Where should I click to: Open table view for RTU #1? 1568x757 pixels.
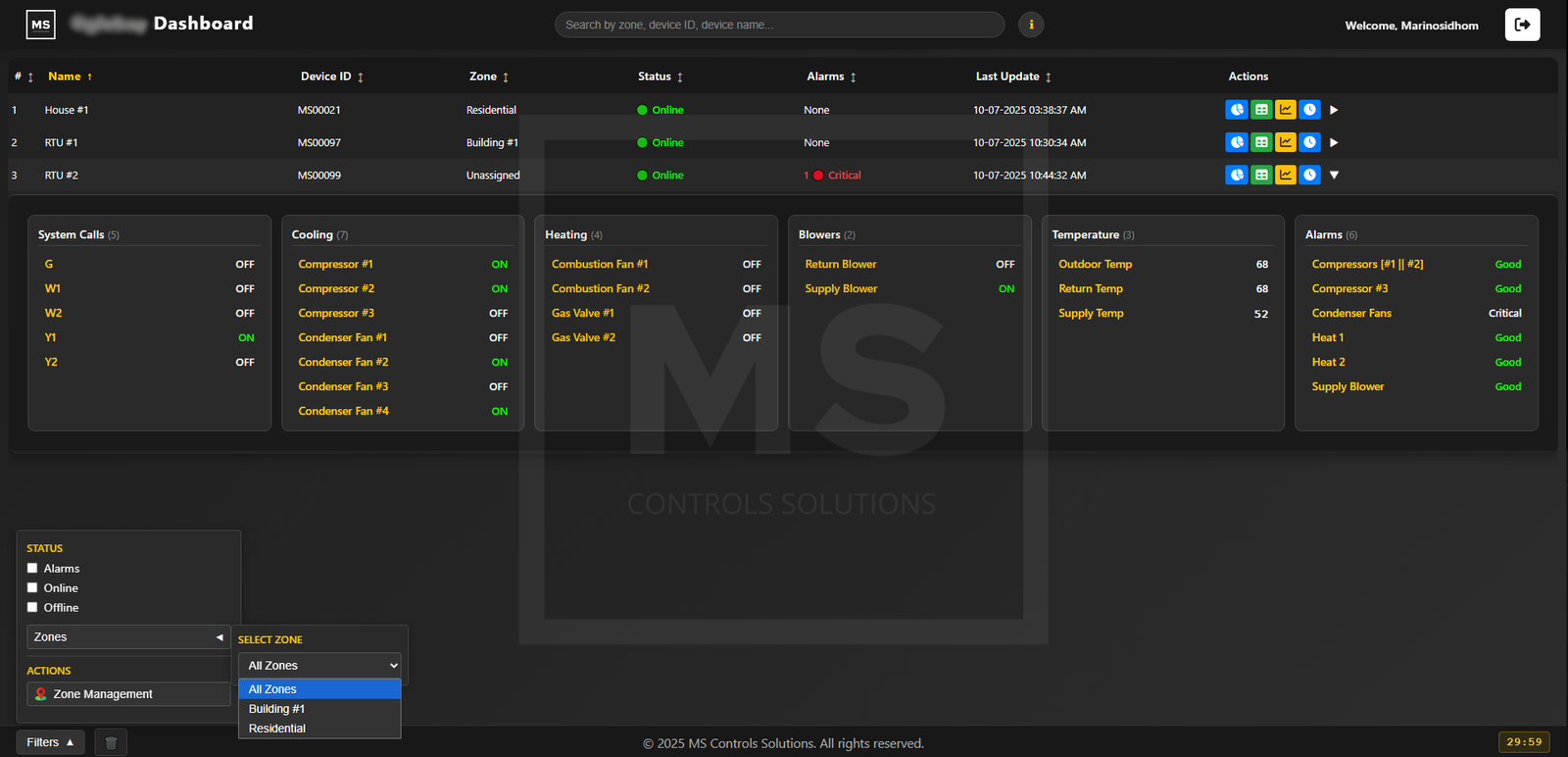1261,142
